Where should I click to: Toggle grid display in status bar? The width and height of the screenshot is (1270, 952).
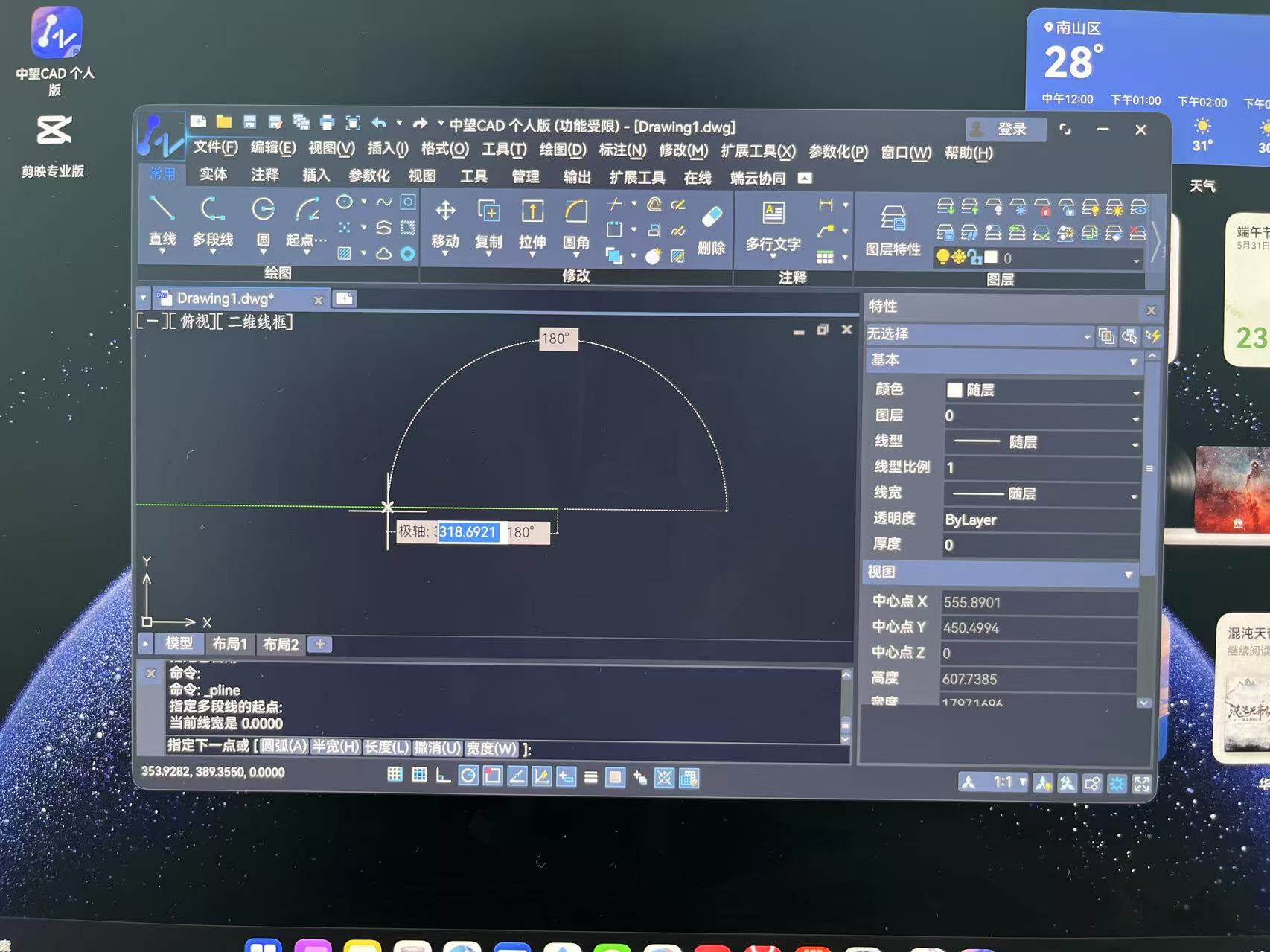click(x=420, y=775)
